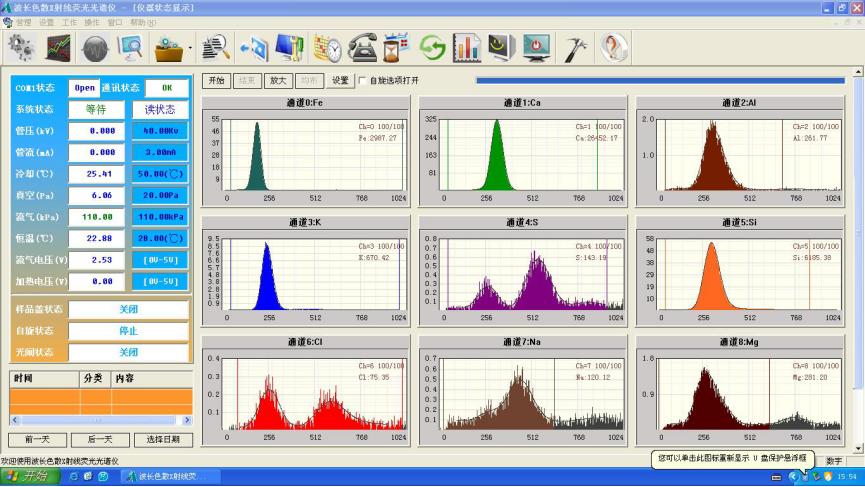Click the 40.00Kv setpoint box
The width and height of the screenshot is (865, 487).
[160, 131]
